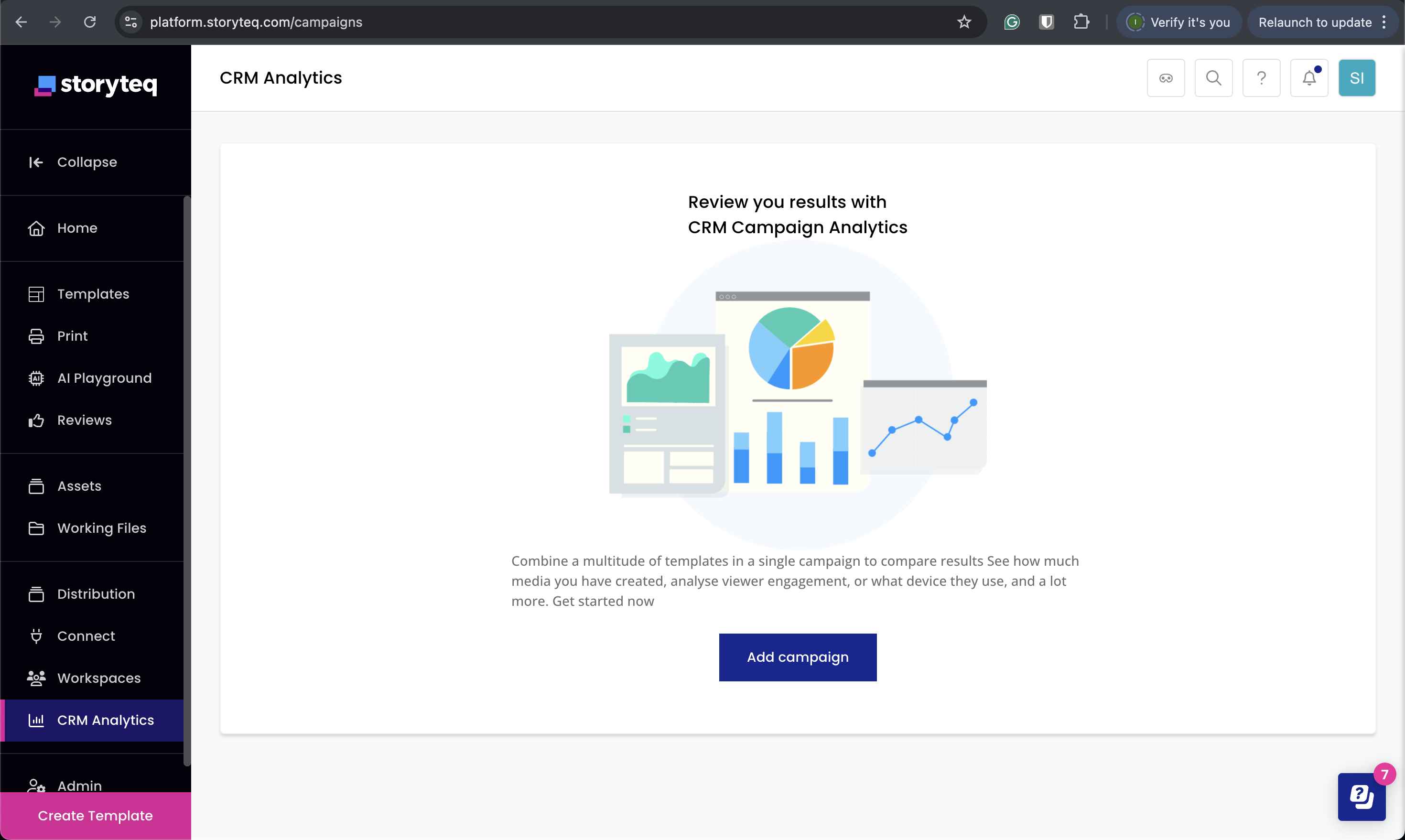Click the Home house icon
This screenshot has height=840, width=1405.
(x=36, y=228)
